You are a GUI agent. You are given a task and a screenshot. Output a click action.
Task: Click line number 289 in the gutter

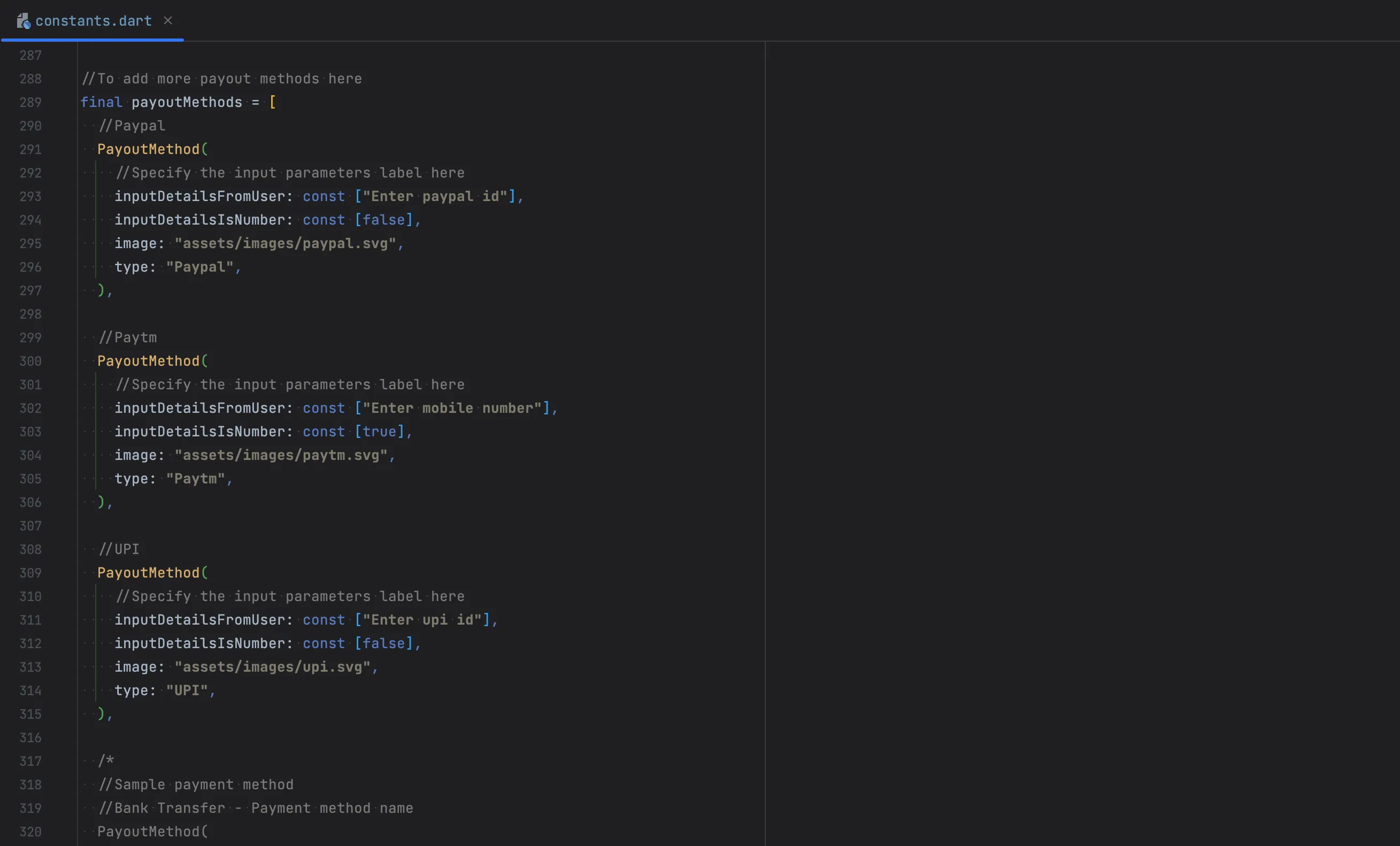30,102
